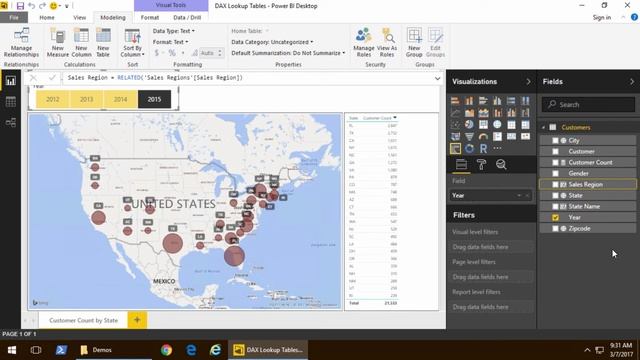Expand the formula bar chevron
This screenshot has height=360, width=640.
438,78
